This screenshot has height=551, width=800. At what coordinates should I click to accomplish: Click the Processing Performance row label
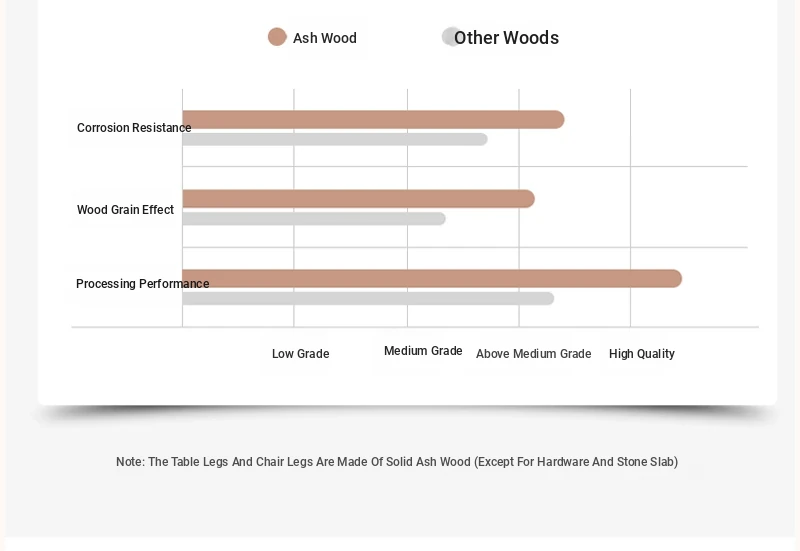point(143,284)
